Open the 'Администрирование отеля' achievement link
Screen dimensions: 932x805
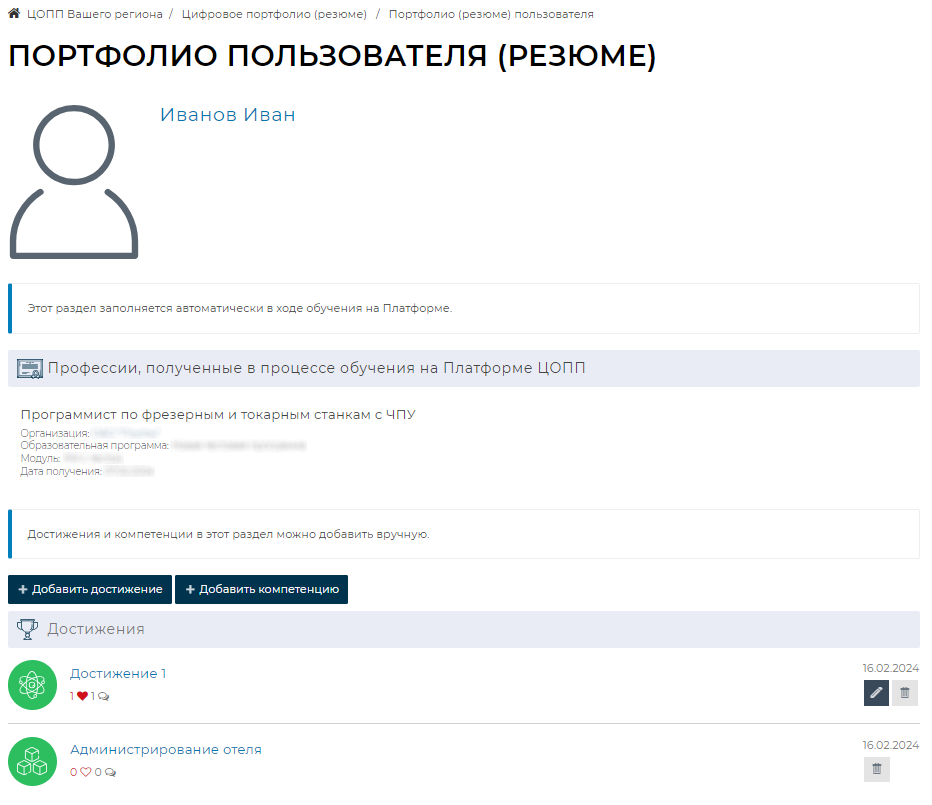[x=165, y=750]
